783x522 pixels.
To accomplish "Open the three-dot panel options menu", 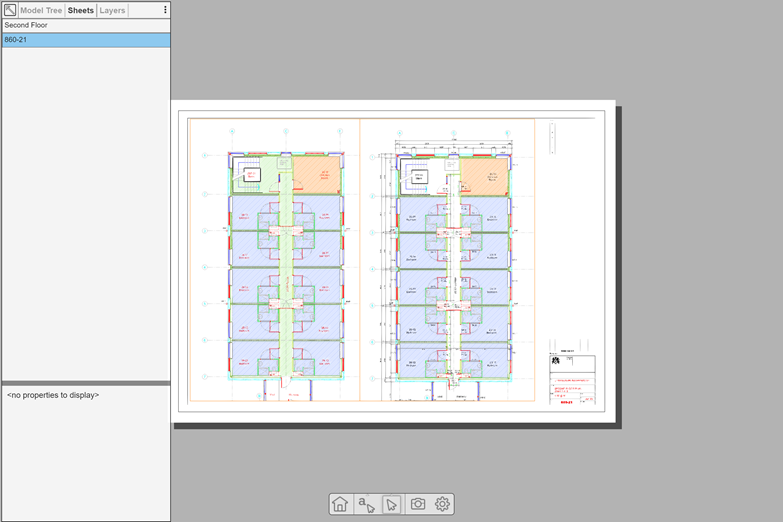I will click(x=165, y=10).
